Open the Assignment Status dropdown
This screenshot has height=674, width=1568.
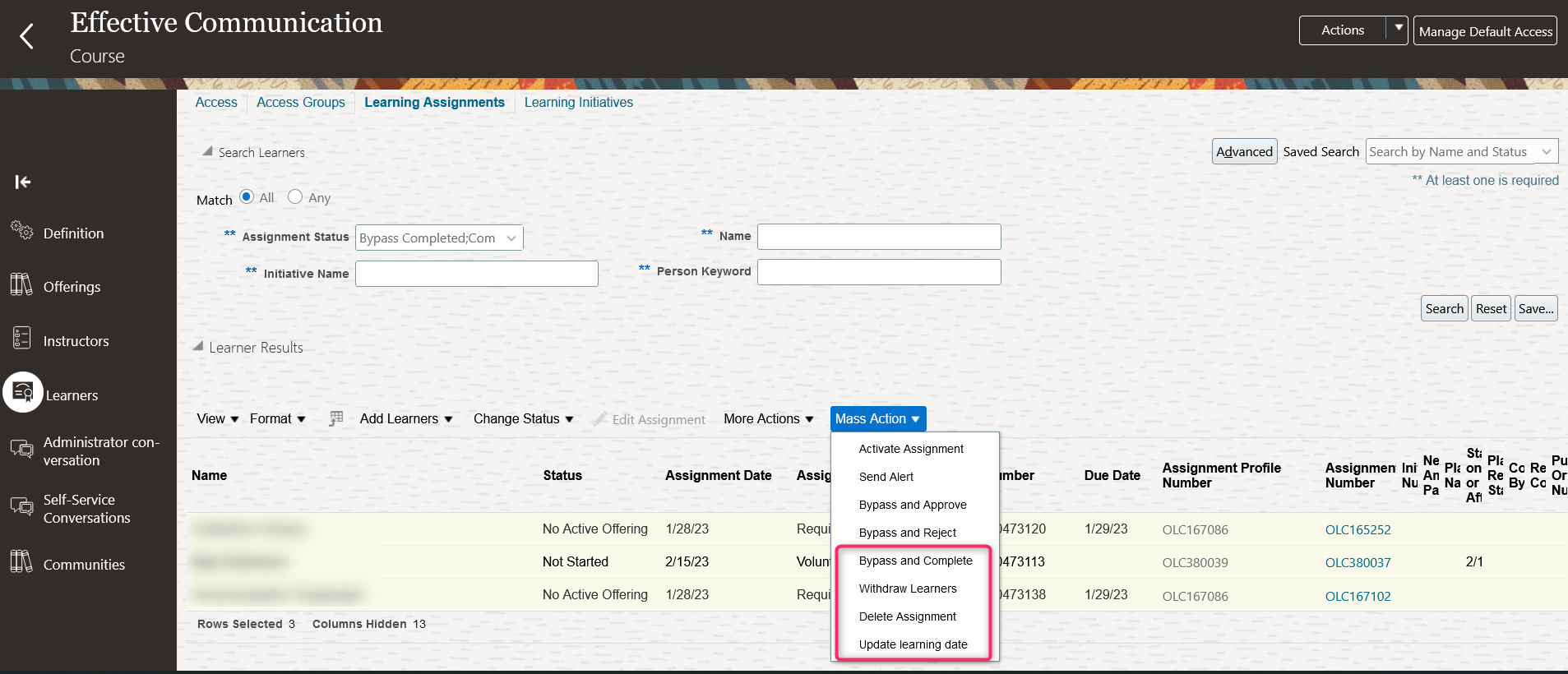pyautogui.click(x=439, y=238)
